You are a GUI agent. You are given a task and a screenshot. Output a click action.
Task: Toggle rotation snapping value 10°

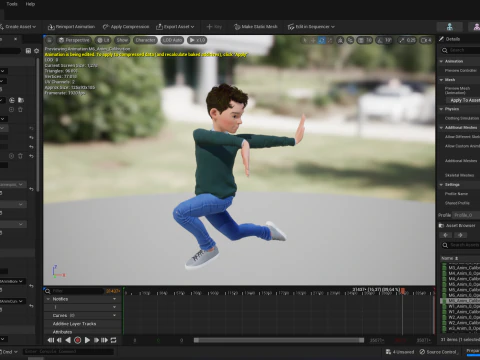tap(384, 40)
